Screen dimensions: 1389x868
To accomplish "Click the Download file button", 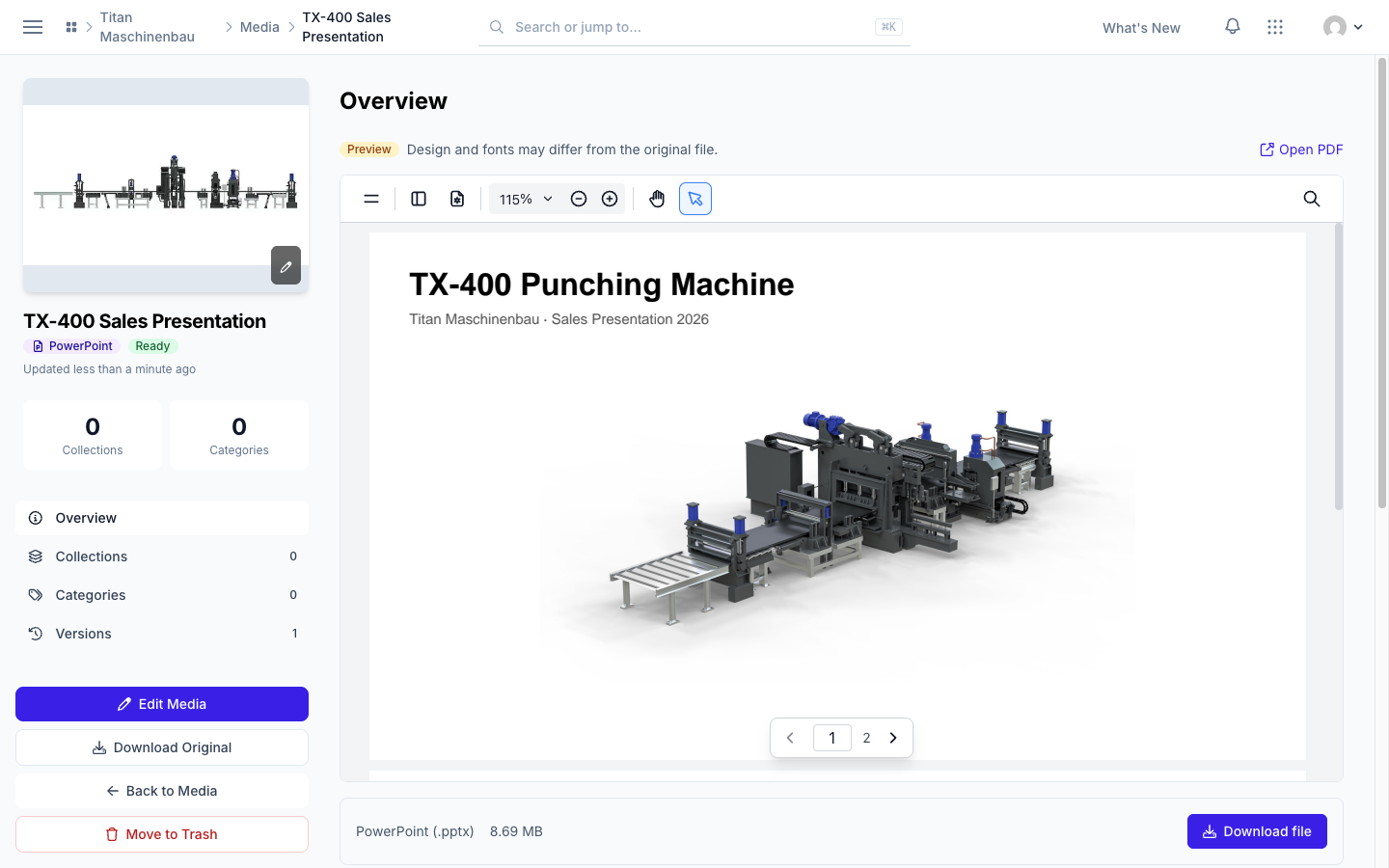I will [x=1257, y=831].
